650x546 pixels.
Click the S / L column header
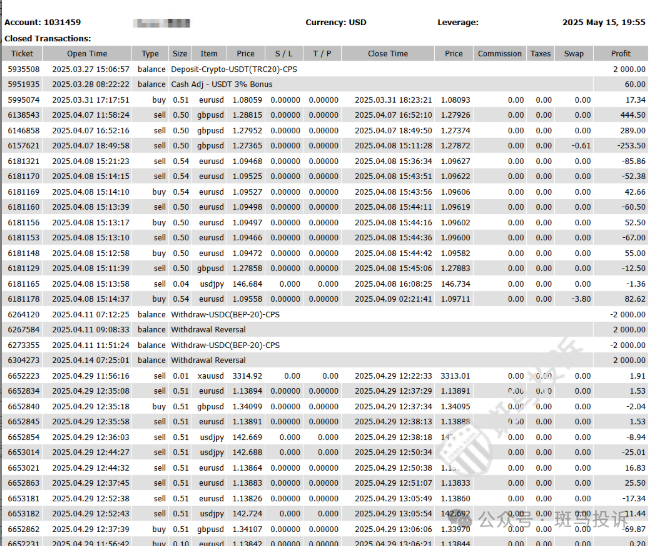coord(284,54)
